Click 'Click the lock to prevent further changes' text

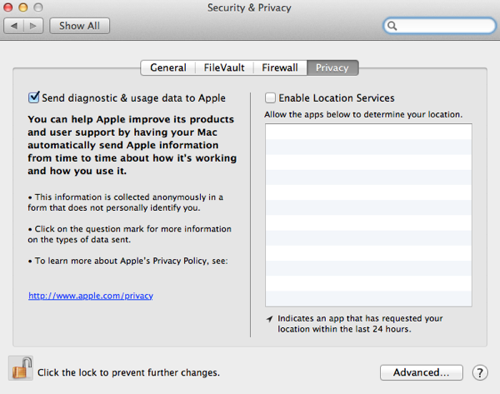pyautogui.click(x=128, y=372)
